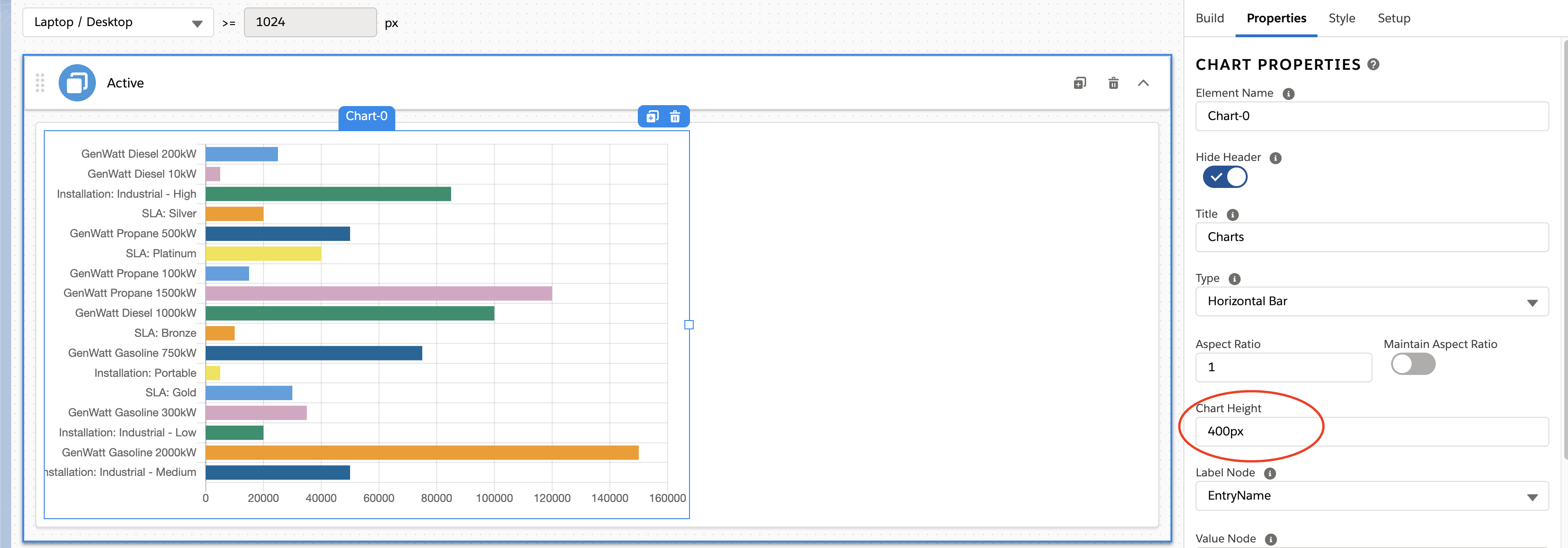Click the GenWatt Diesel 1000kW green bar
The image size is (1568, 548).
(350, 313)
